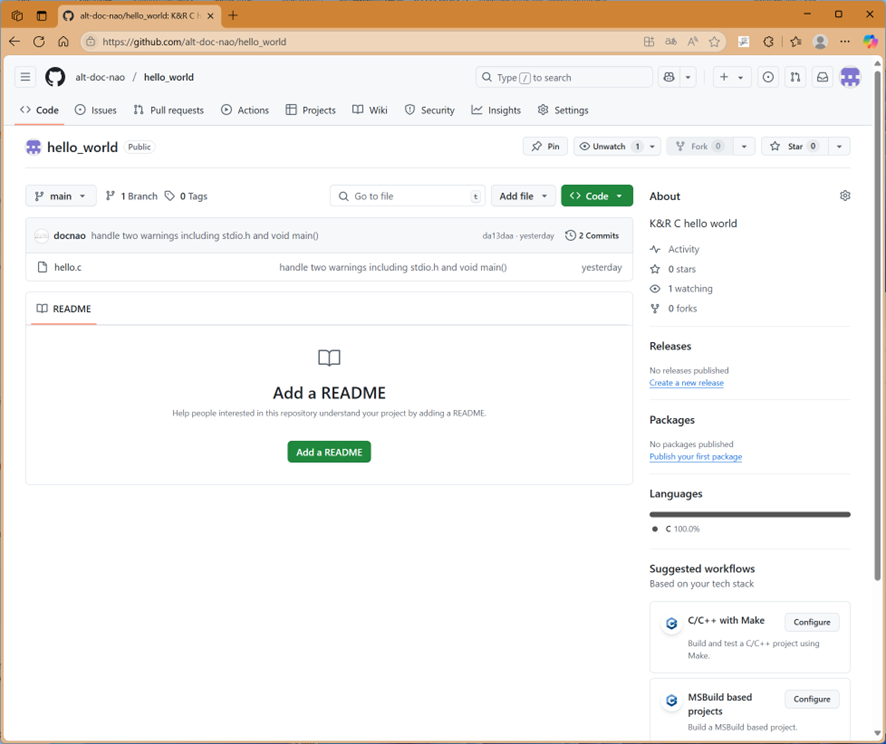Screen dimensions: 886x744
Task: Open the favorites list icon
Action: [x=796, y=41]
